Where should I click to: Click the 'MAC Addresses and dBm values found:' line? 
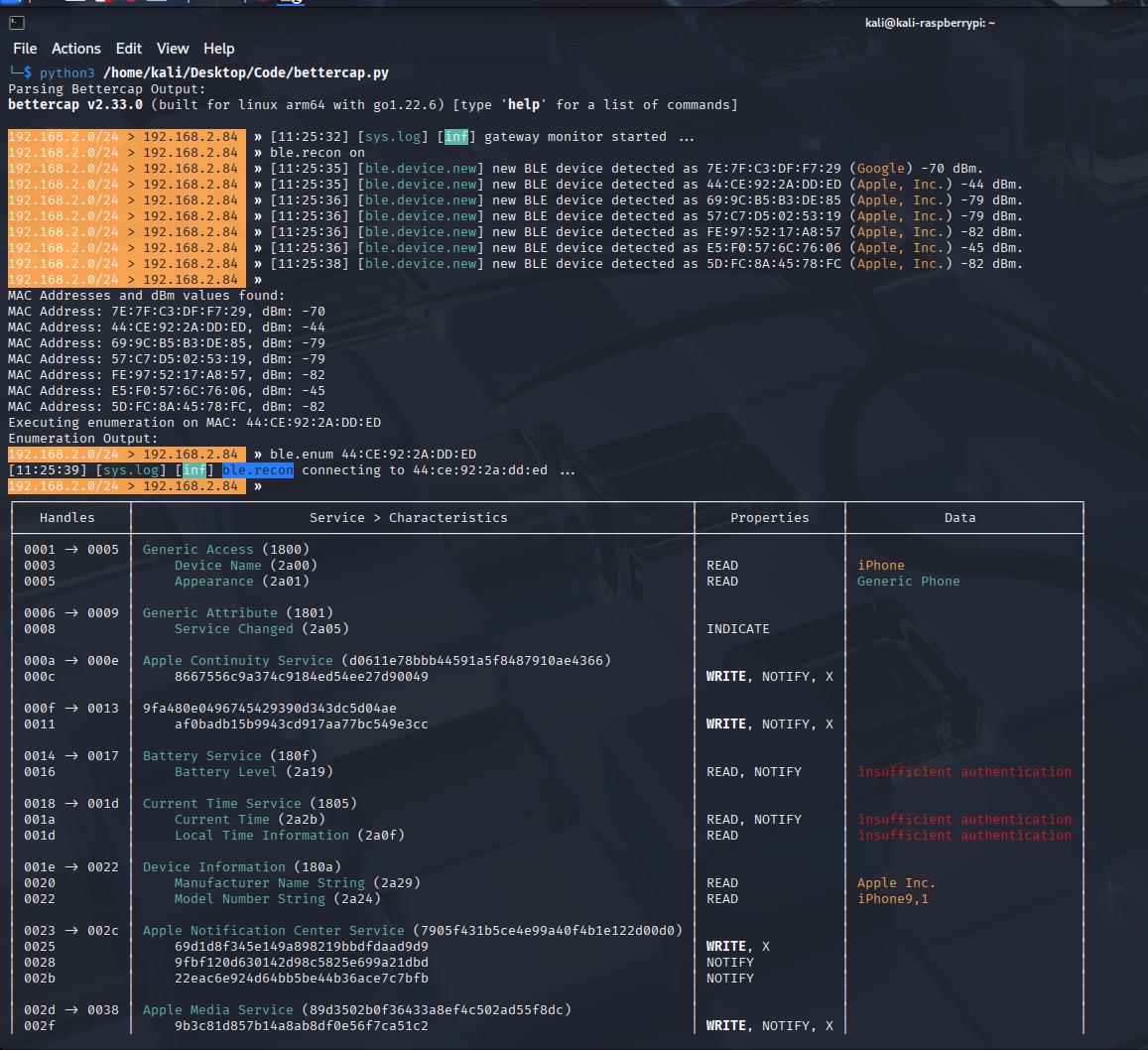pyautogui.click(x=147, y=295)
